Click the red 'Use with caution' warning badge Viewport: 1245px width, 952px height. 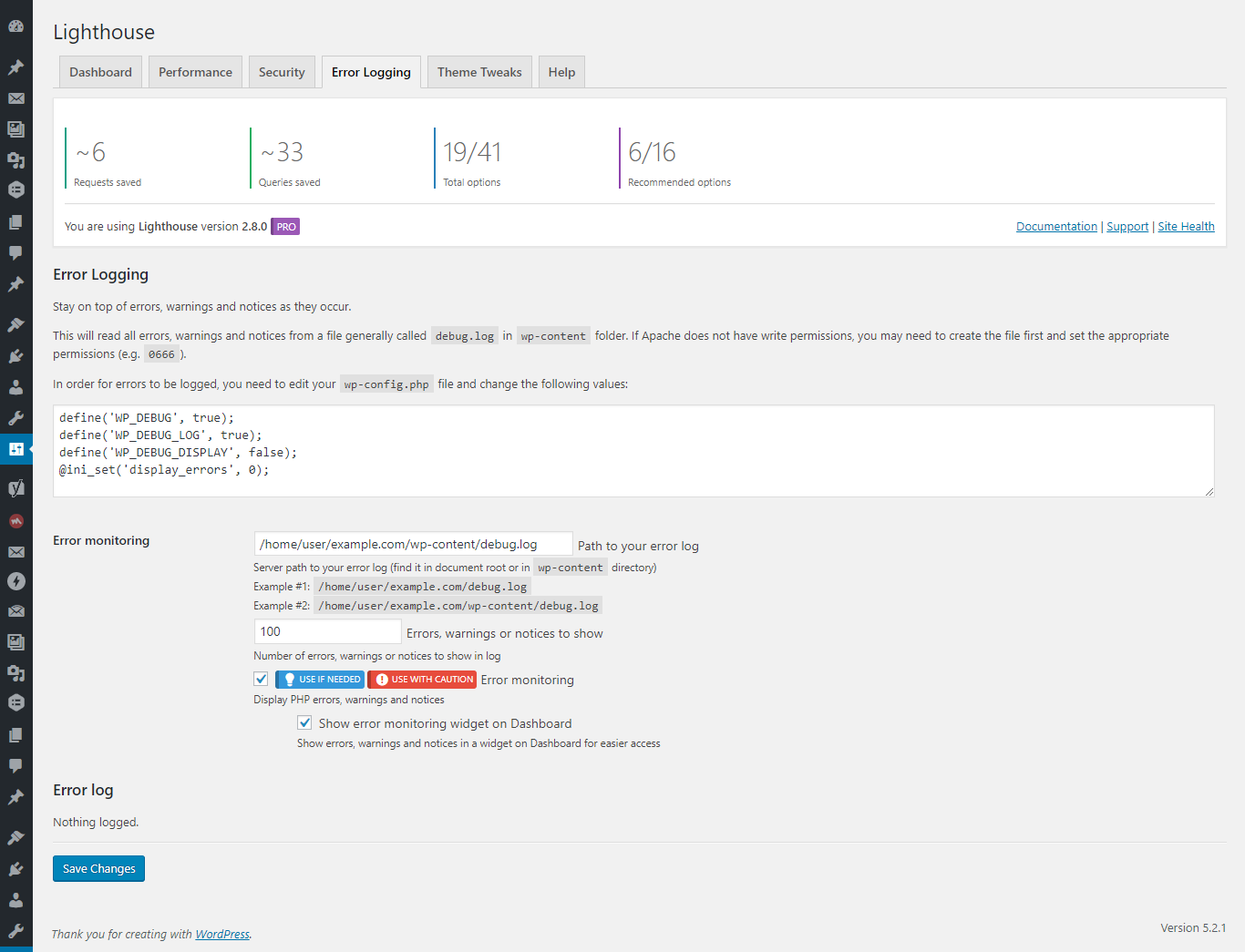(422, 680)
